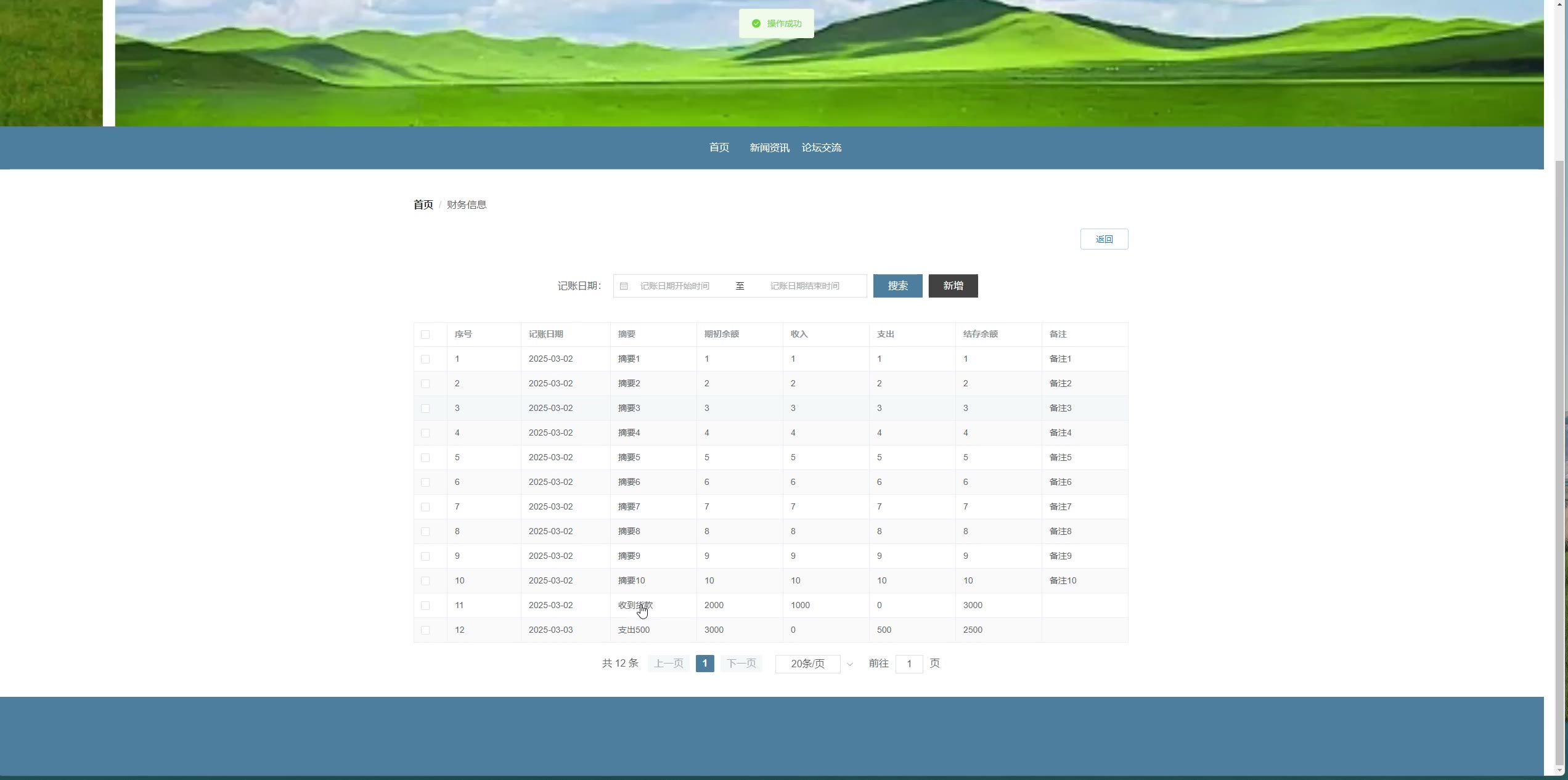Go to 新闻资讯 in navigation bar
This screenshot has width=1568, height=780.
click(x=769, y=147)
